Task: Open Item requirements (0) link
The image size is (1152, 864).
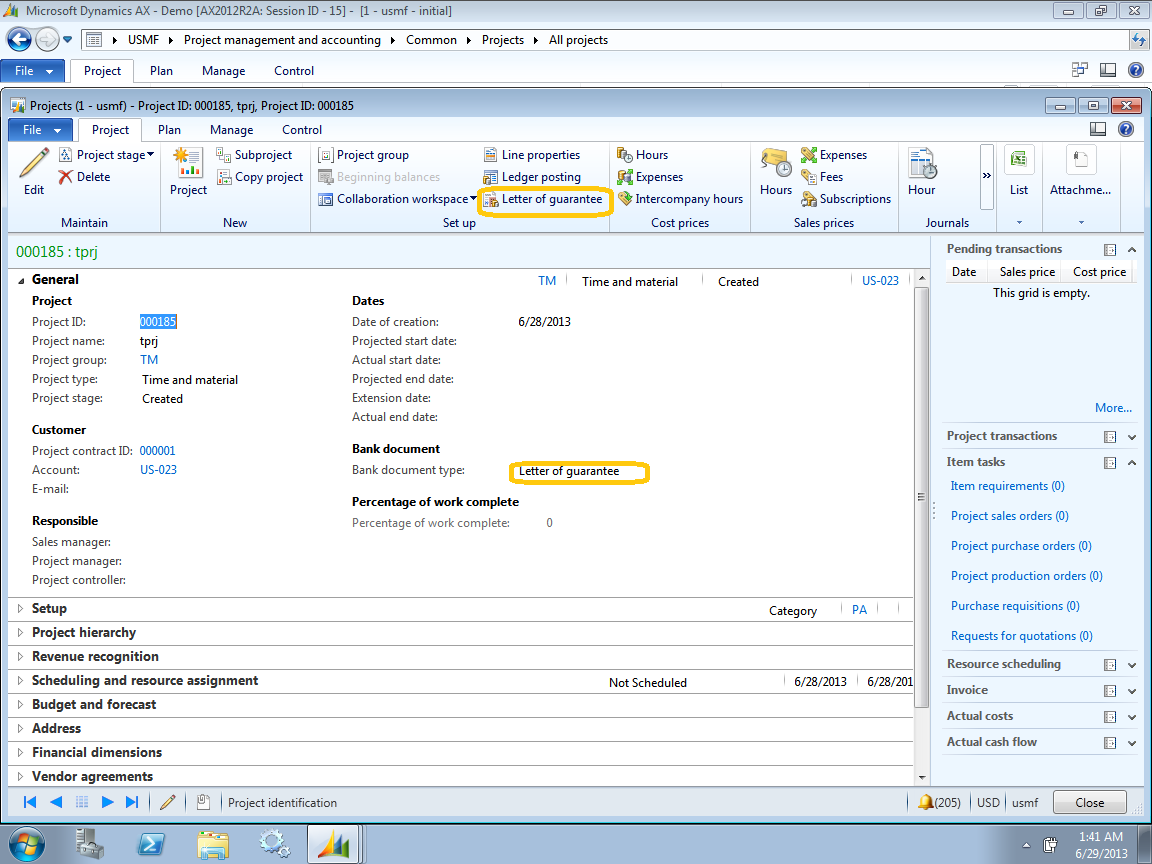Action: point(1007,486)
